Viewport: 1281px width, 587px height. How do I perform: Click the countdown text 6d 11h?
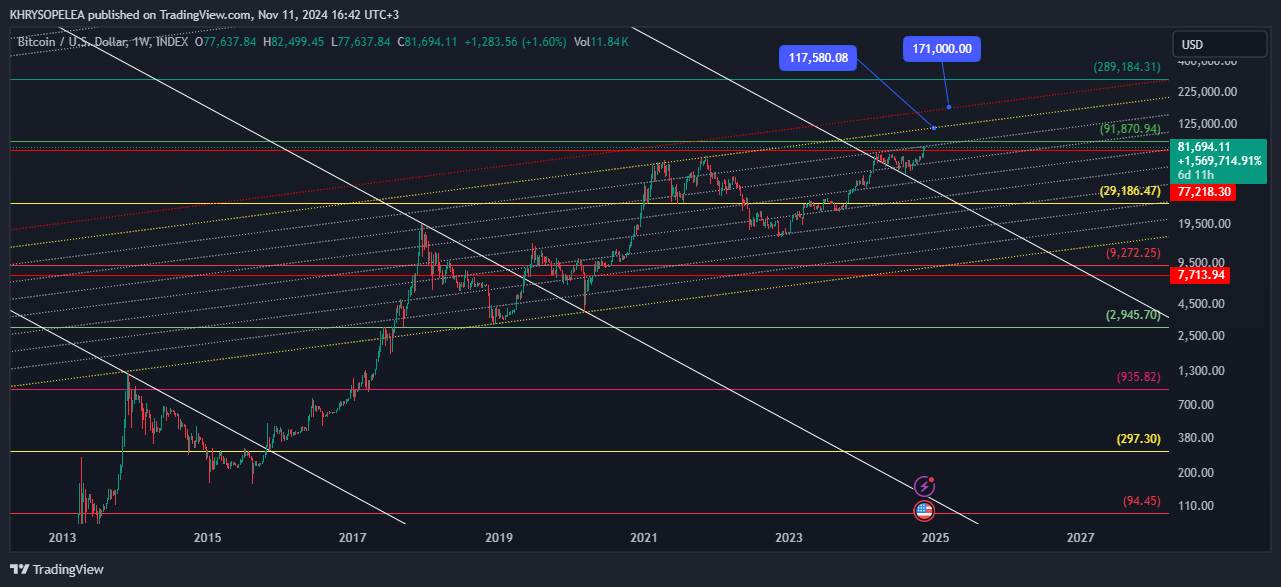tap(1195, 174)
